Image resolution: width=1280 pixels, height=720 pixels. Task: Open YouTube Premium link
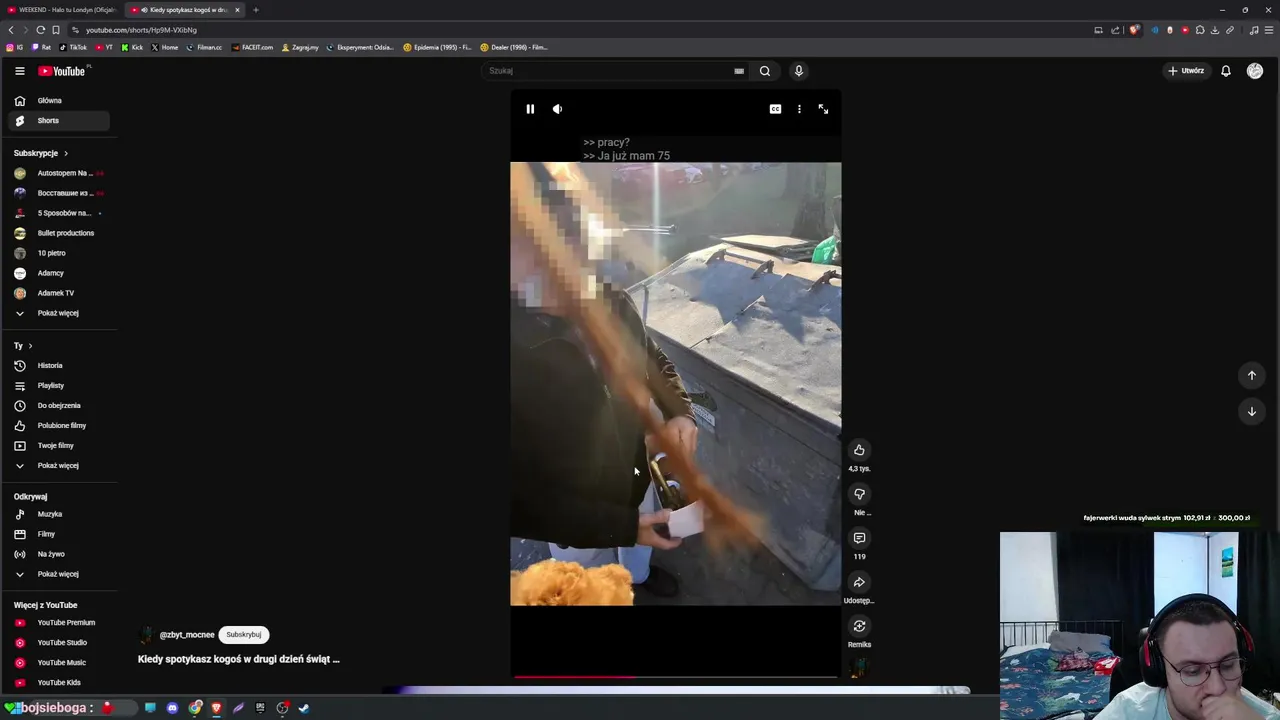59,623
